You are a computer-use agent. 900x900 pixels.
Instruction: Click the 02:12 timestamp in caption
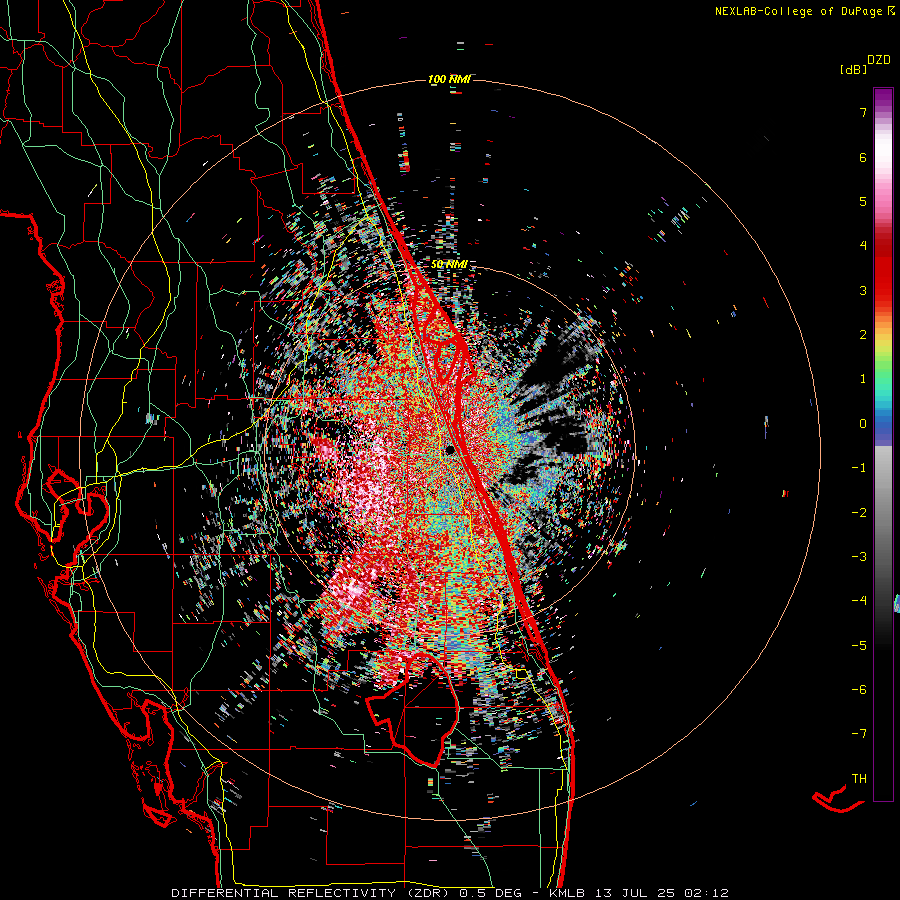point(707,893)
